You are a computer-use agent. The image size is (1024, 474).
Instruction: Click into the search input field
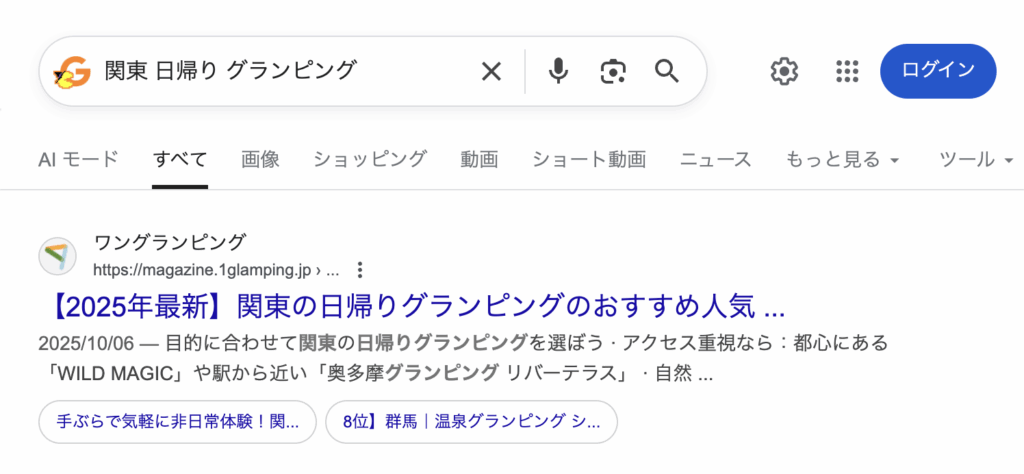point(280,71)
